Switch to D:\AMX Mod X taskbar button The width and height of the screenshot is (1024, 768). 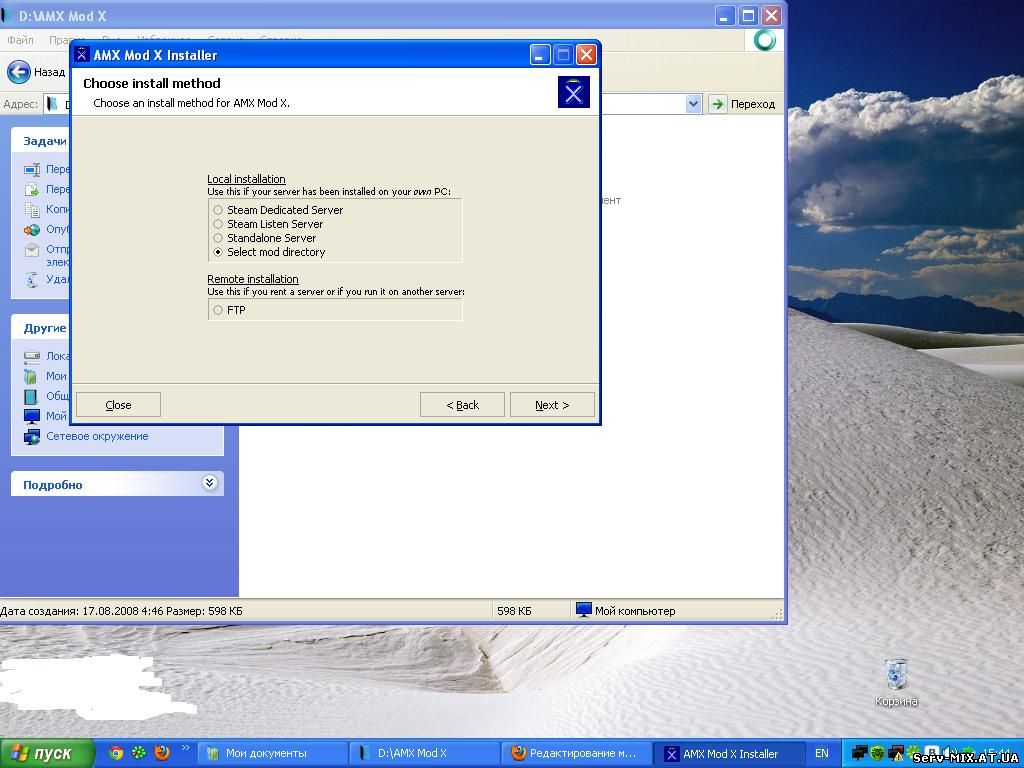pyautogui.click(x=423, y=753)
